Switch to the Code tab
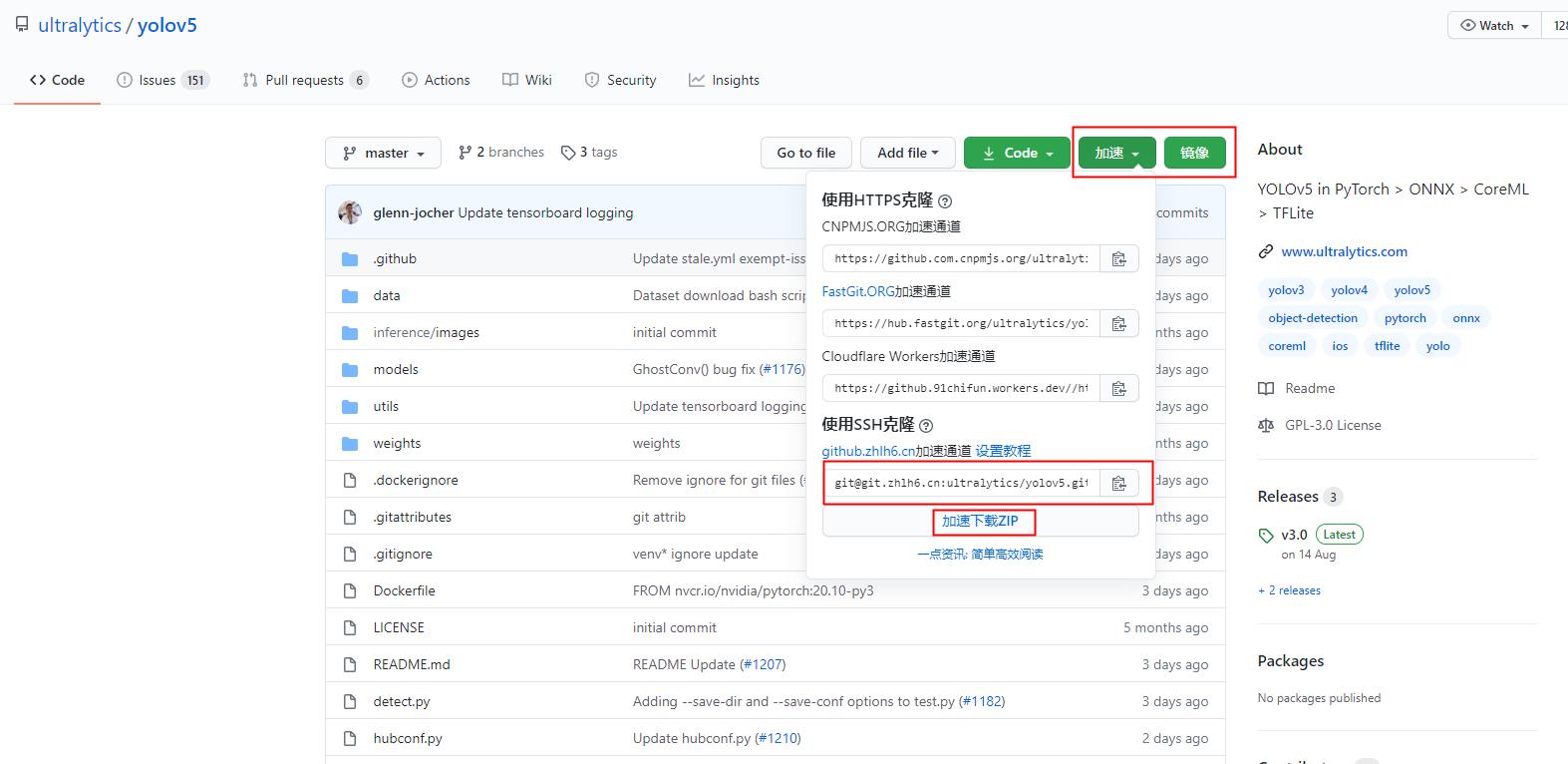Screen dimensions: 1568x764 coord(57,80)
